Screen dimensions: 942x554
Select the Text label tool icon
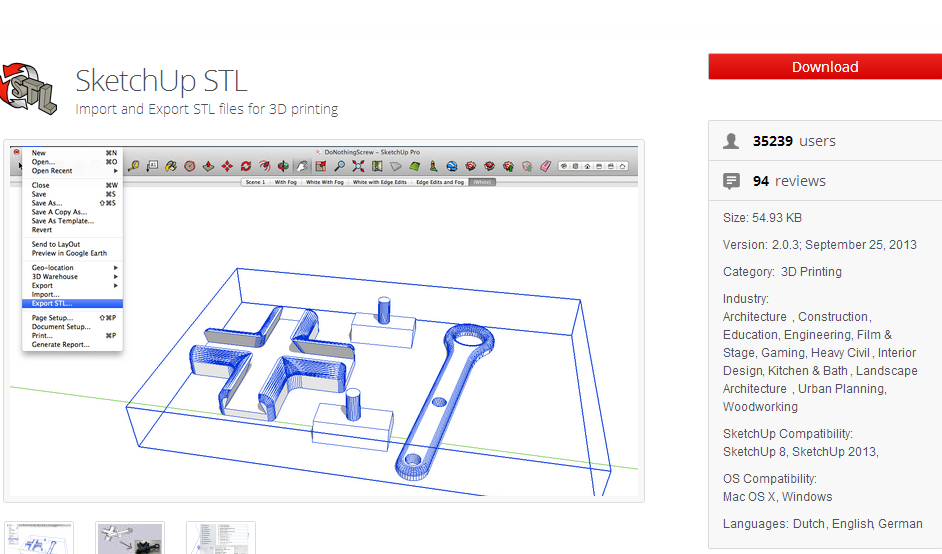tap(152, 166)
